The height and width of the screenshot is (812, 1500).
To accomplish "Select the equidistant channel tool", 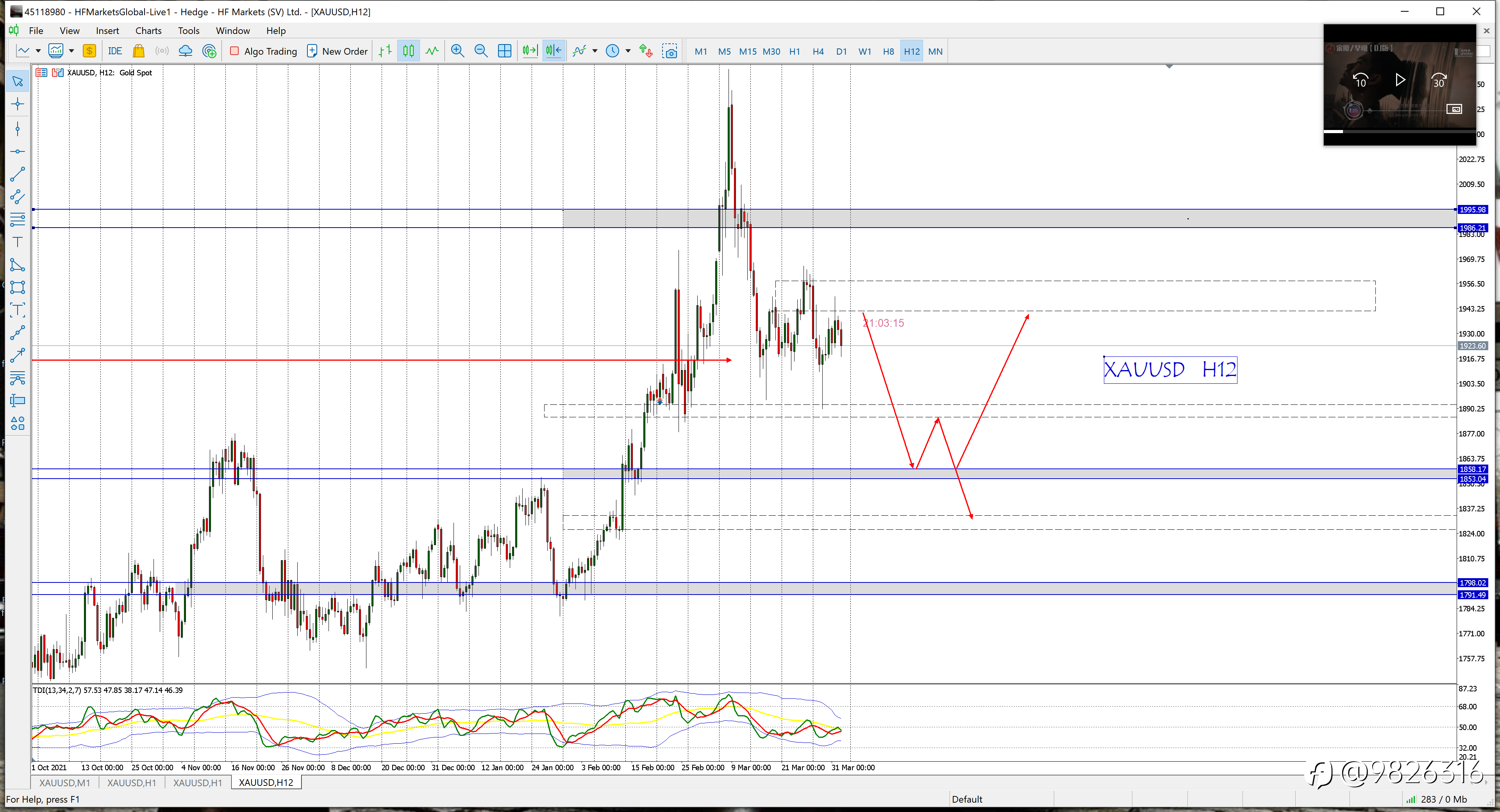I will pyautogui.click(x=18, y=197).
